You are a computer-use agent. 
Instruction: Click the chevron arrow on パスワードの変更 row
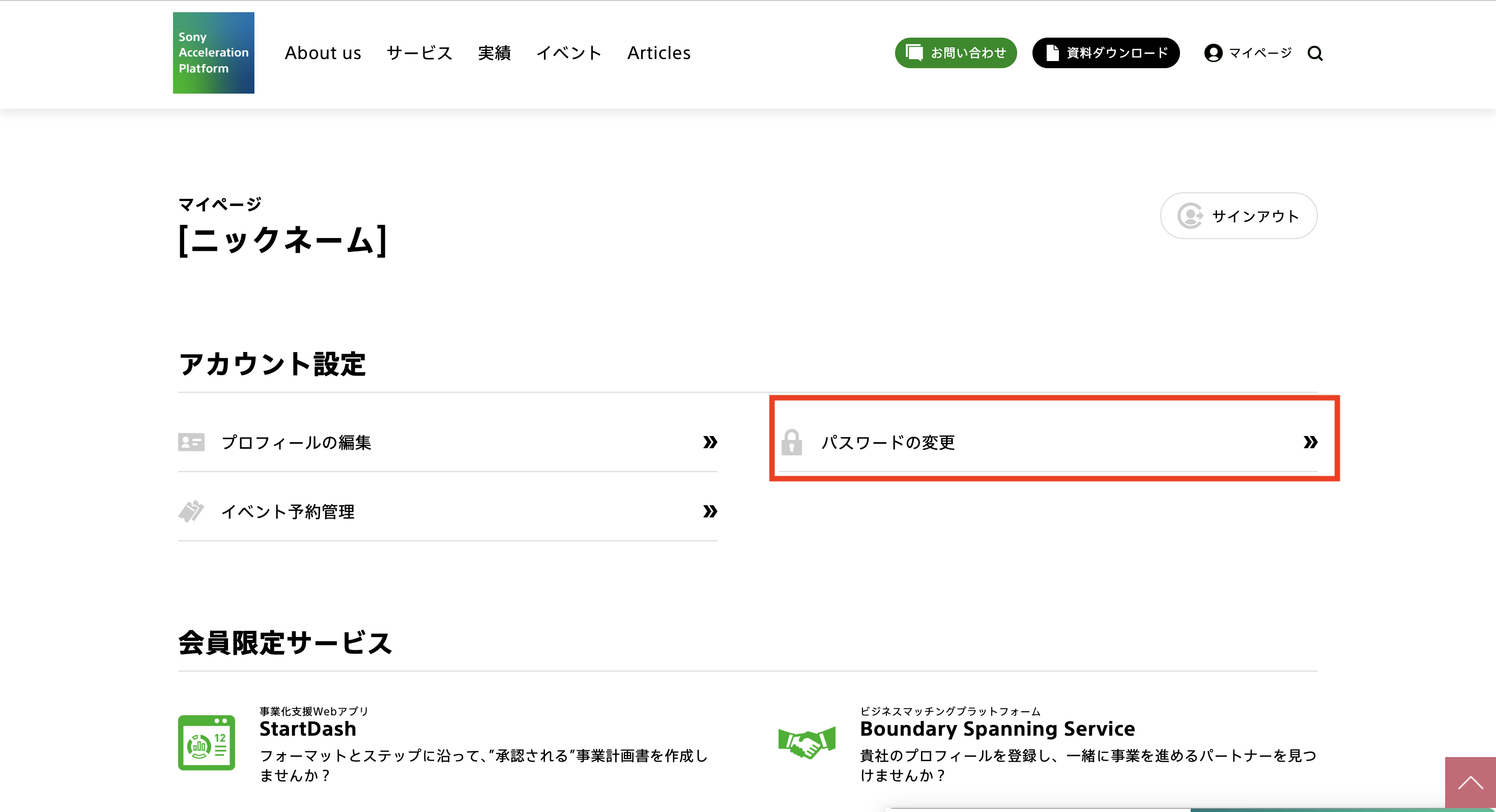tap(1310, 442)
